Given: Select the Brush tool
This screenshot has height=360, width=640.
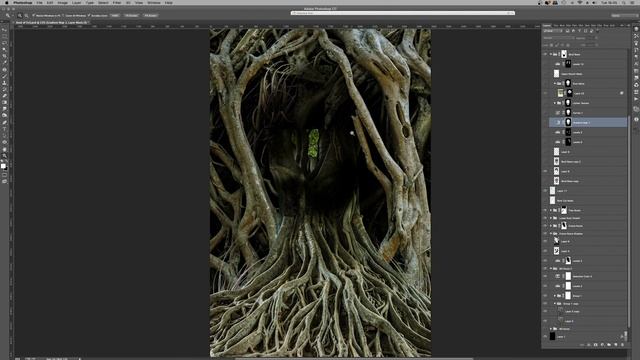Looking at the screenshot, I should pos(4,76).
